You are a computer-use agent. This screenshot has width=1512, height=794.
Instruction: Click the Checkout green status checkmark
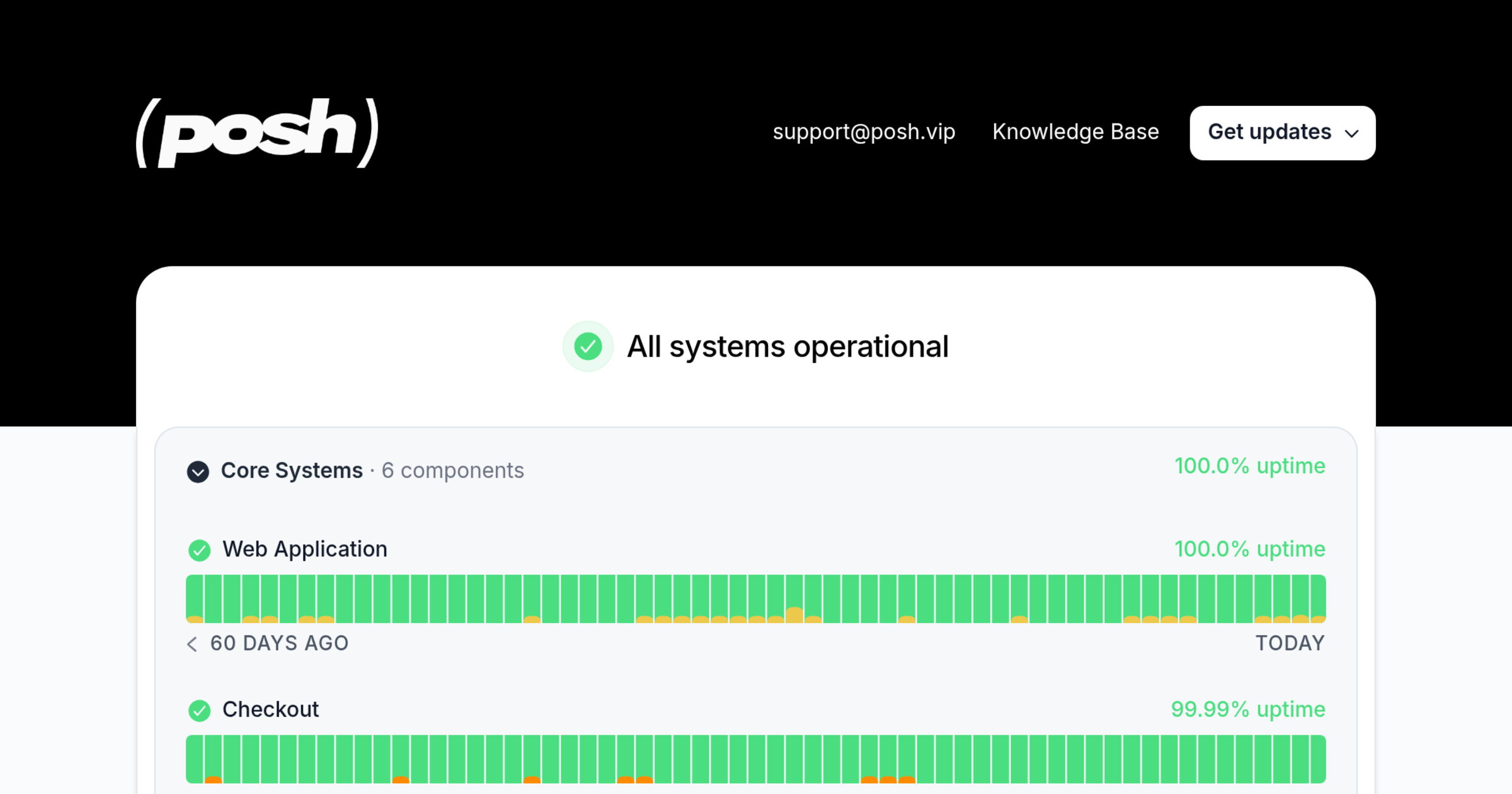click(200, 710)
